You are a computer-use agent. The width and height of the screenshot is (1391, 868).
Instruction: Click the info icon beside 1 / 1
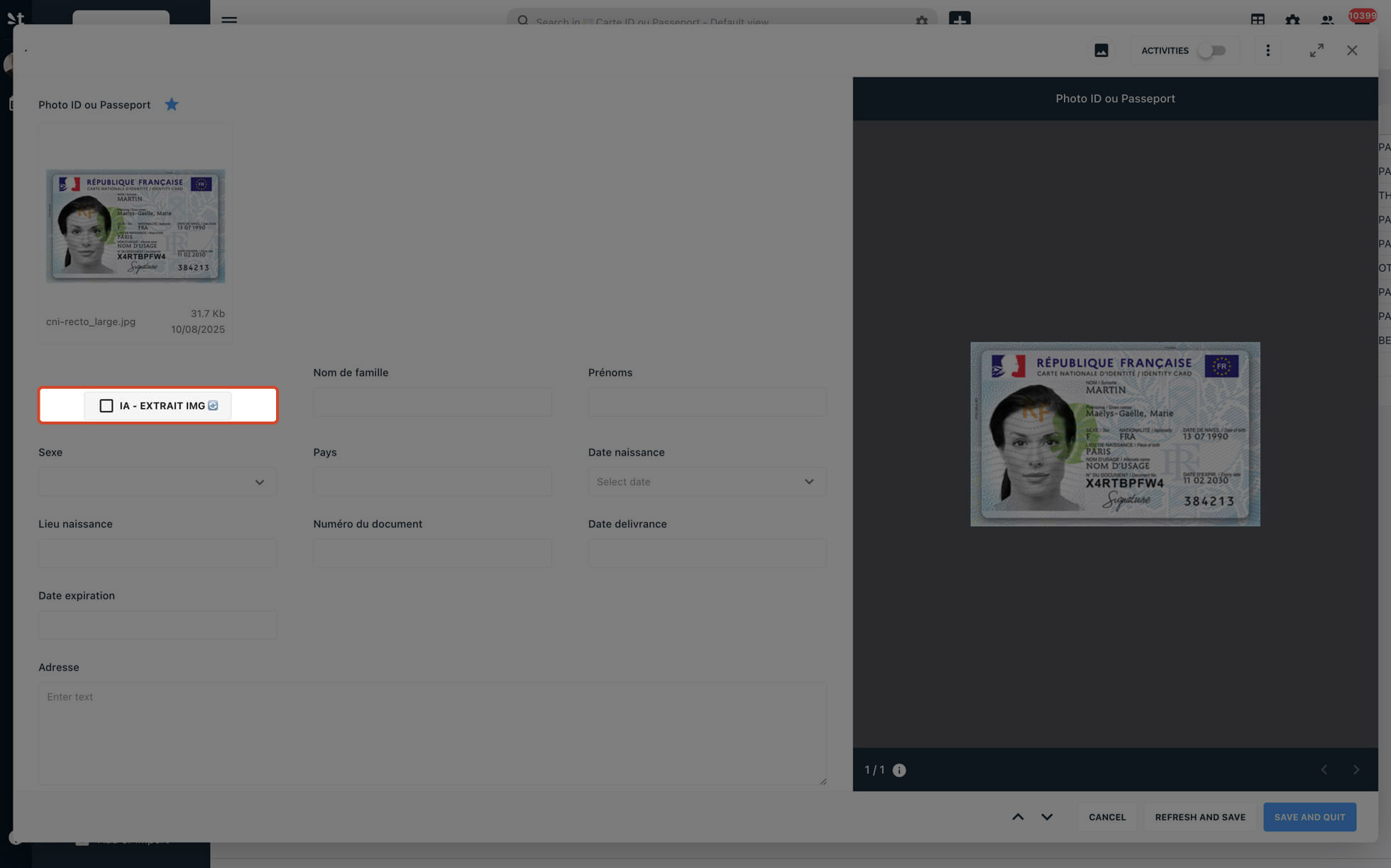[x=899, y=770]
